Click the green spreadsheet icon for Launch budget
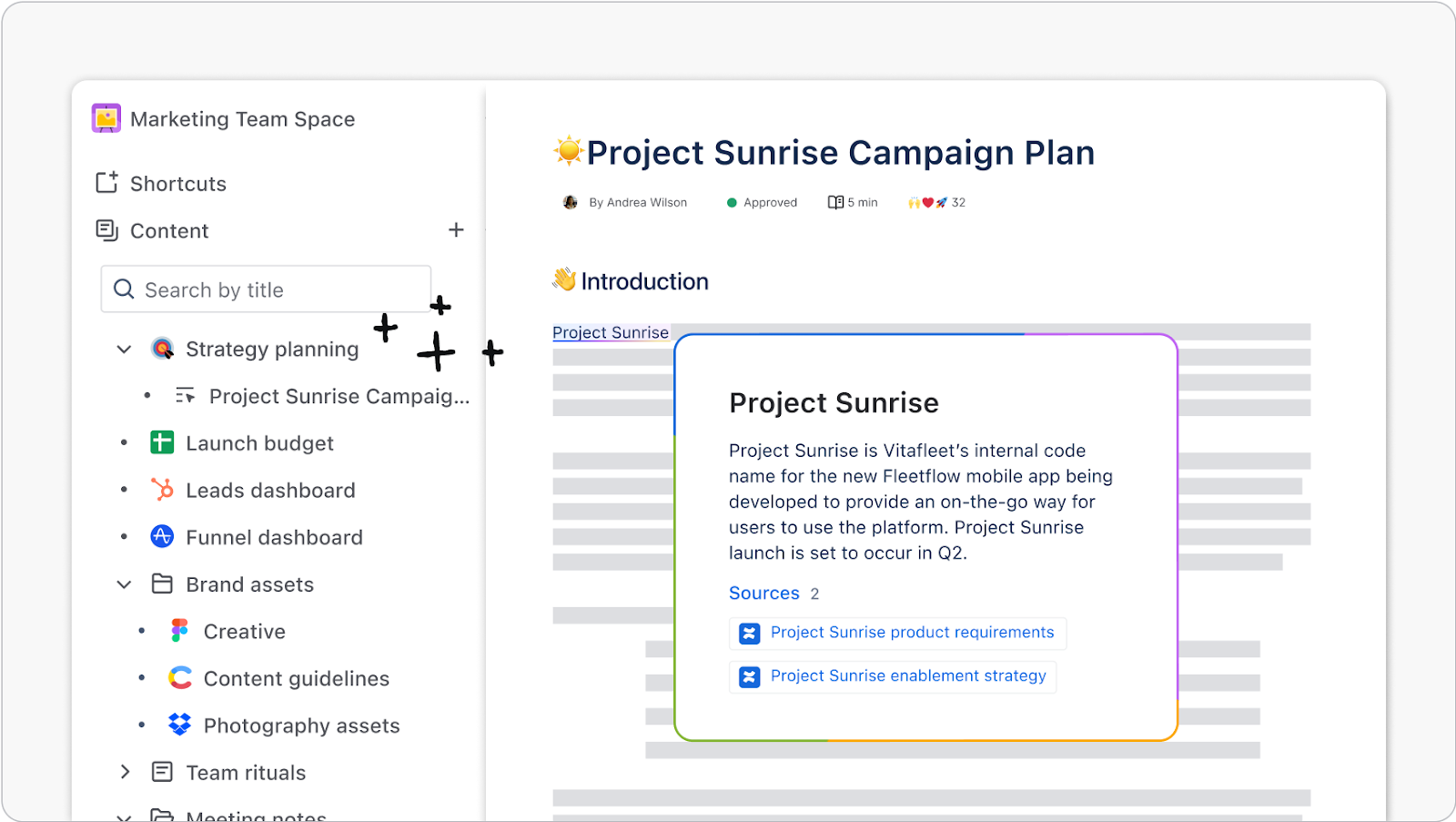Viewport: 1456px width, 822px height. (x=162, y=442)
